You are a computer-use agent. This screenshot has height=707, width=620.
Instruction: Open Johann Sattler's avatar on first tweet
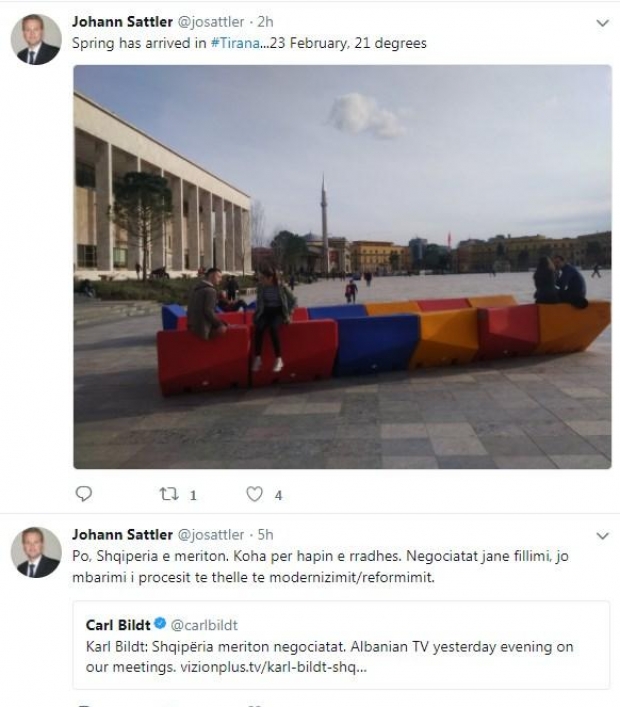36,40
